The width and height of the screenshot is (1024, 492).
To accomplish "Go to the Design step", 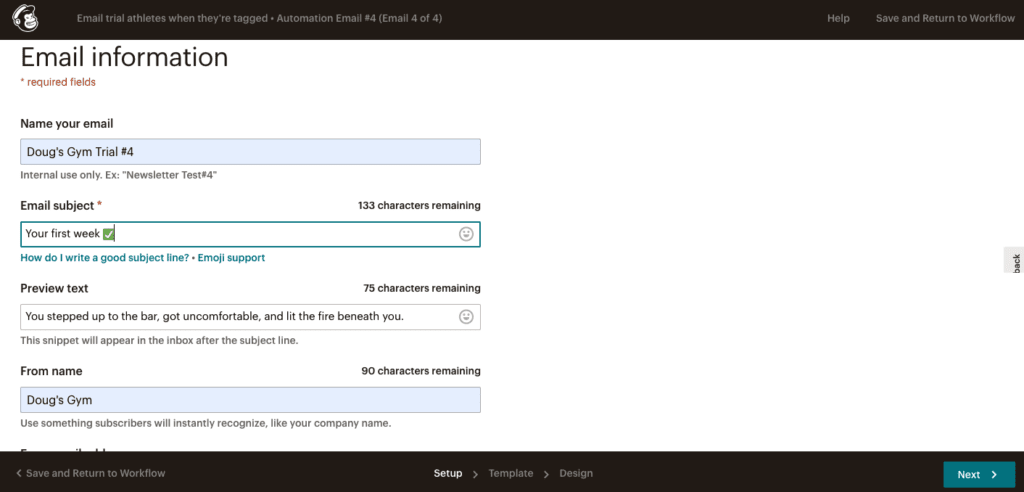I will tap(576, 473).
